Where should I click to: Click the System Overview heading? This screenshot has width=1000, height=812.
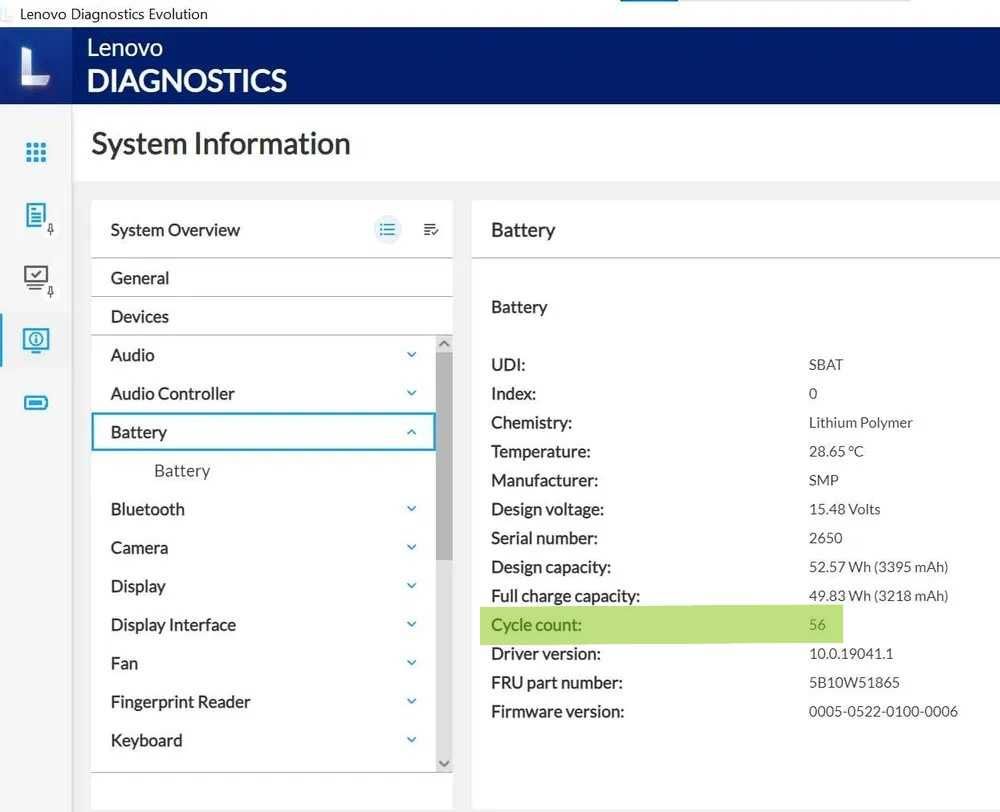(x=175, y=230)
